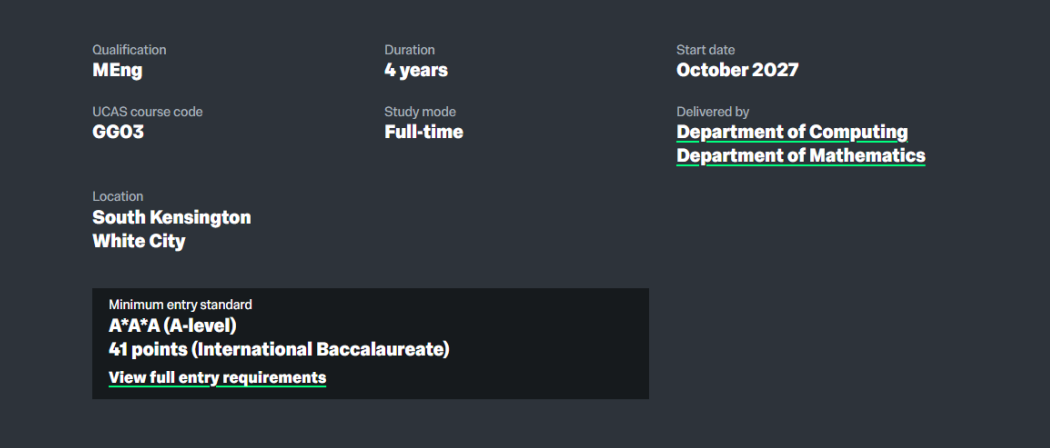
Task: Click the MEng qualification value
Action: click(119, 70)
